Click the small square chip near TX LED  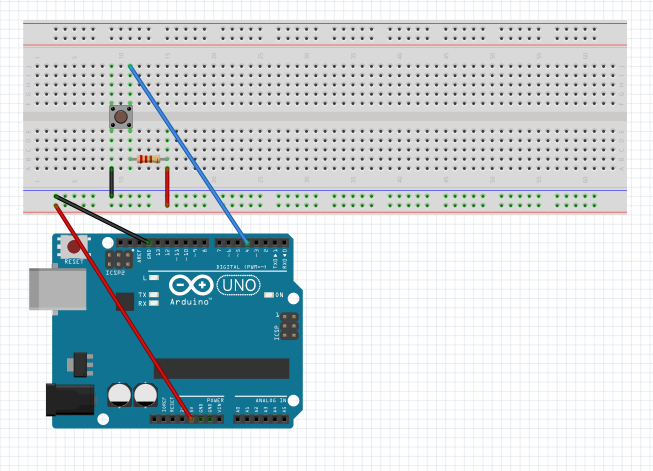pos(125,302)
